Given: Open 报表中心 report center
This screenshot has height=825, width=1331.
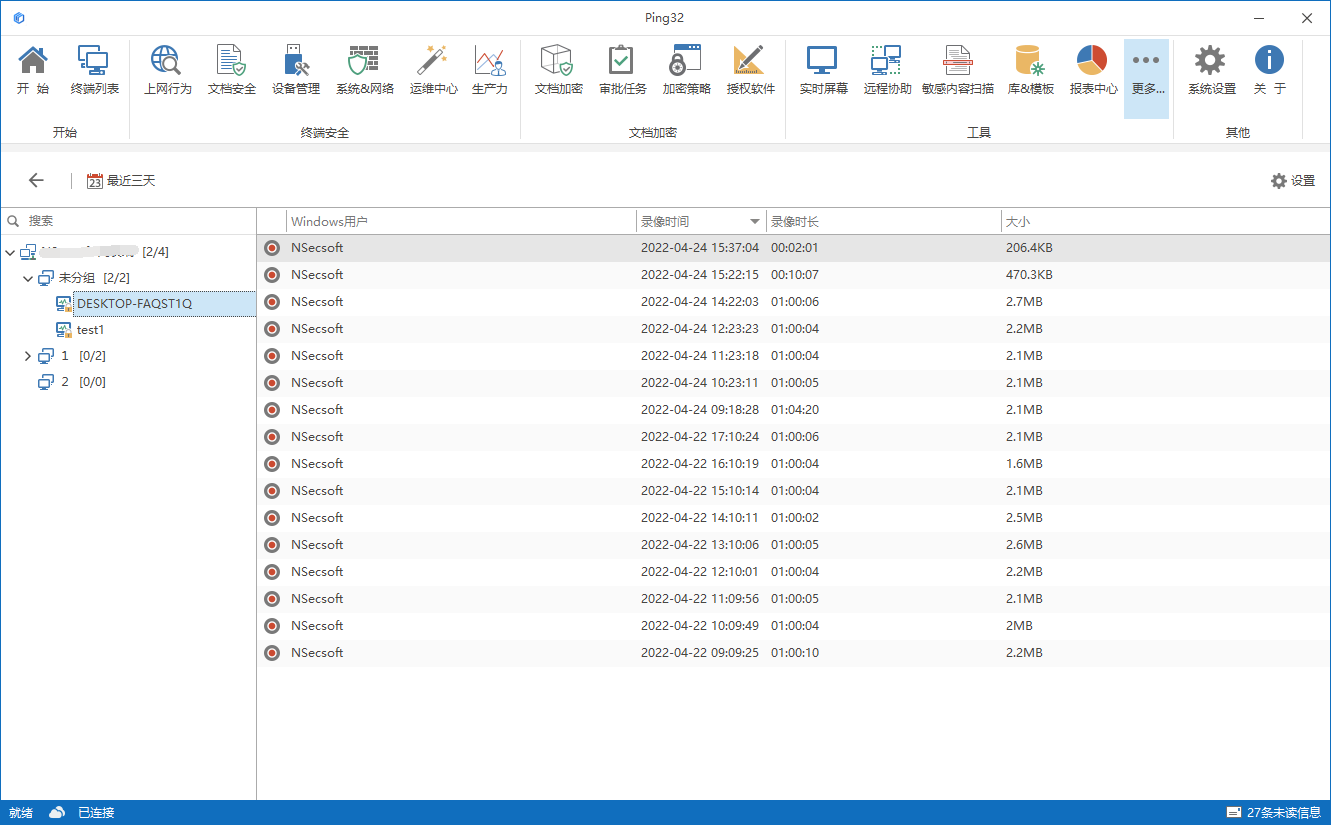Looking at the screenshot, I should tap(1093, 70).
